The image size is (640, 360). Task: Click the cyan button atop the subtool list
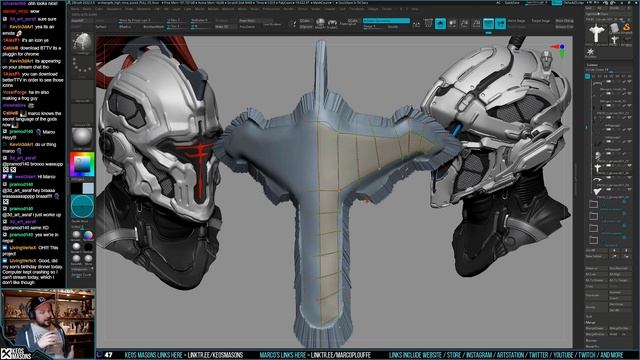pyautogui.click(x=587, y=76)
